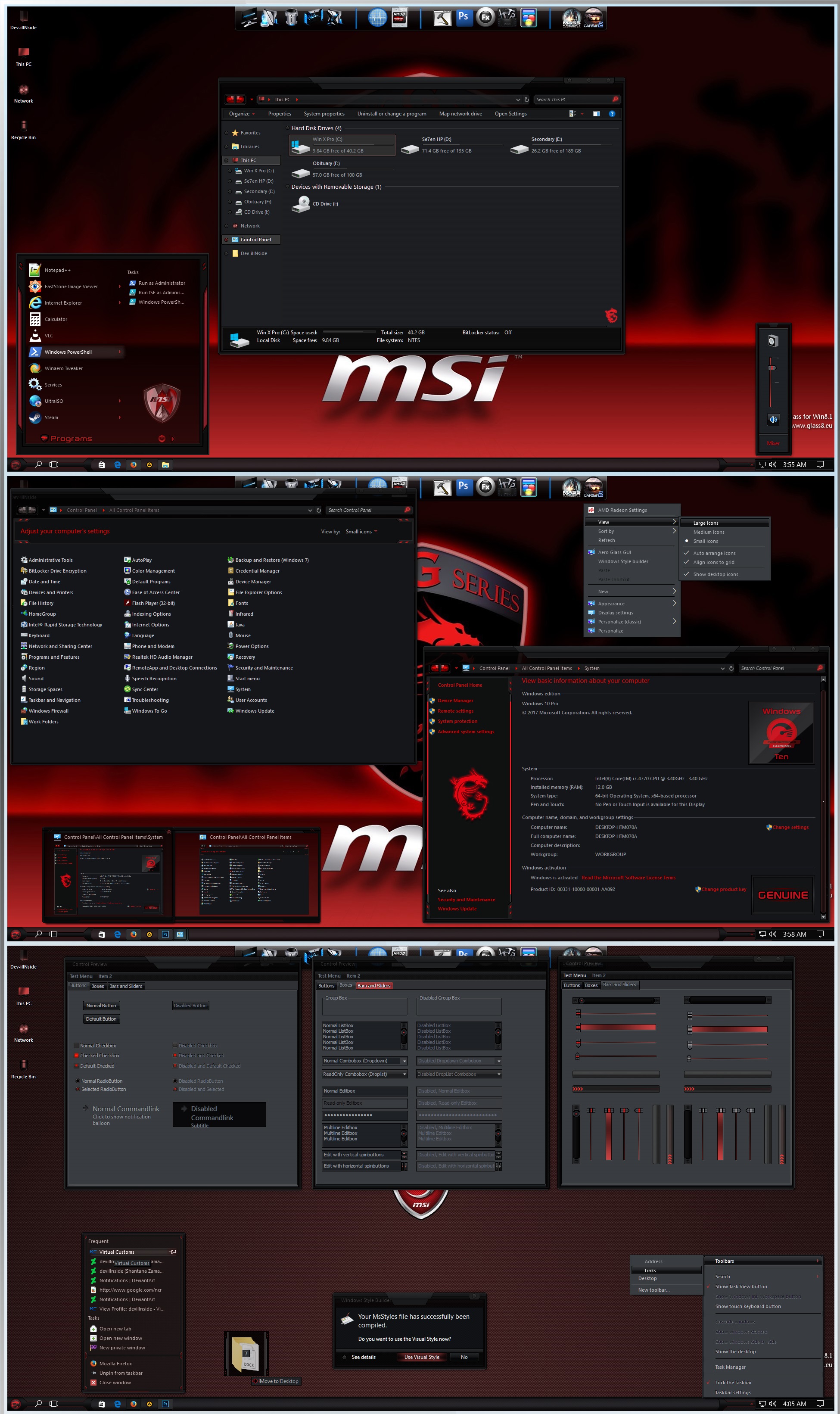Untick the Checked Checkbox

[x=76, y=1055]
